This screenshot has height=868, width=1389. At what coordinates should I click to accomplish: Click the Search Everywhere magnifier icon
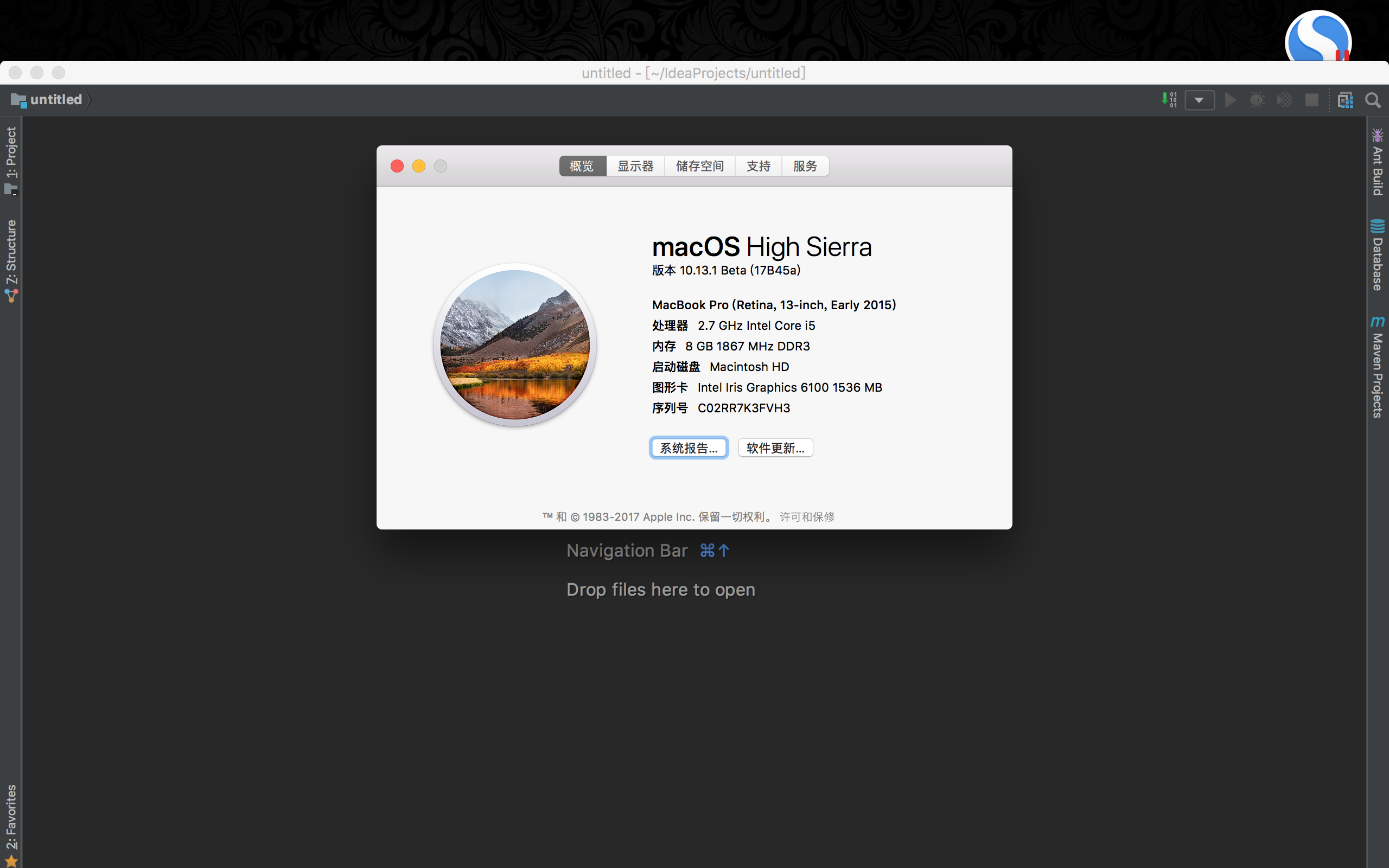1373,100
